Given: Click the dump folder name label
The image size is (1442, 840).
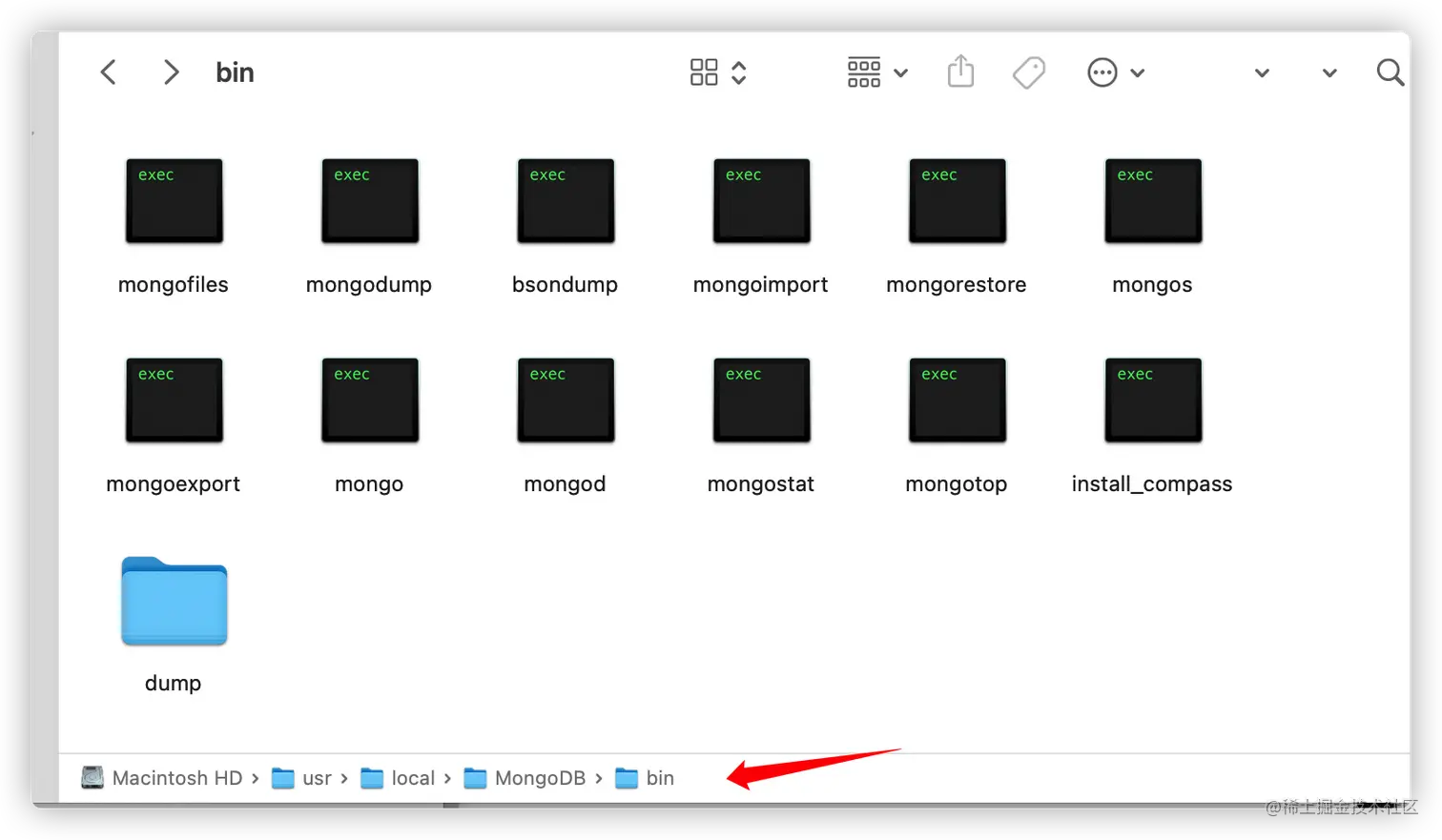Looking at the screenshot, I should (174, 684).
